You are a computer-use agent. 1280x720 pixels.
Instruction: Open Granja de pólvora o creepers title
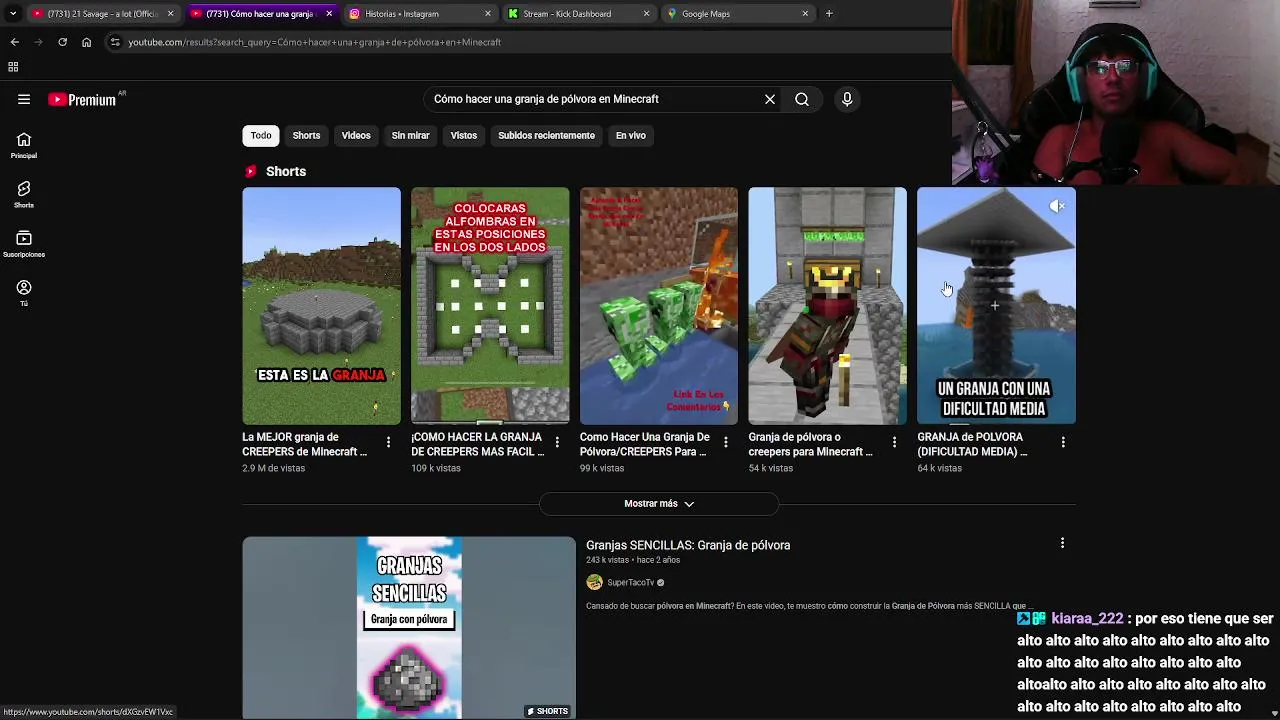click(x=811, y=444)
